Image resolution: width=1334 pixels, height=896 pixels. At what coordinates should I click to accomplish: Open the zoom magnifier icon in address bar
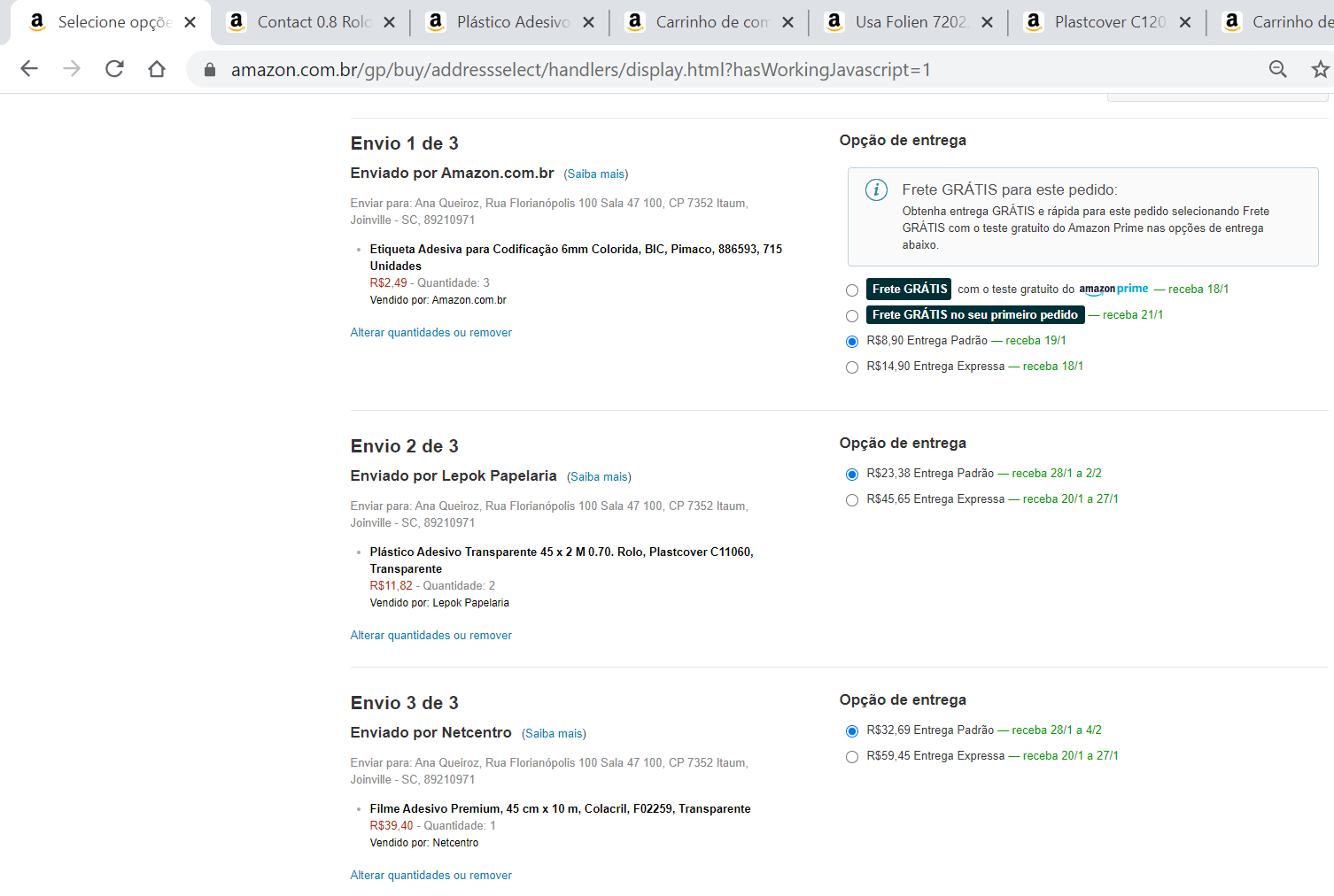click(x=1277, y=69)
